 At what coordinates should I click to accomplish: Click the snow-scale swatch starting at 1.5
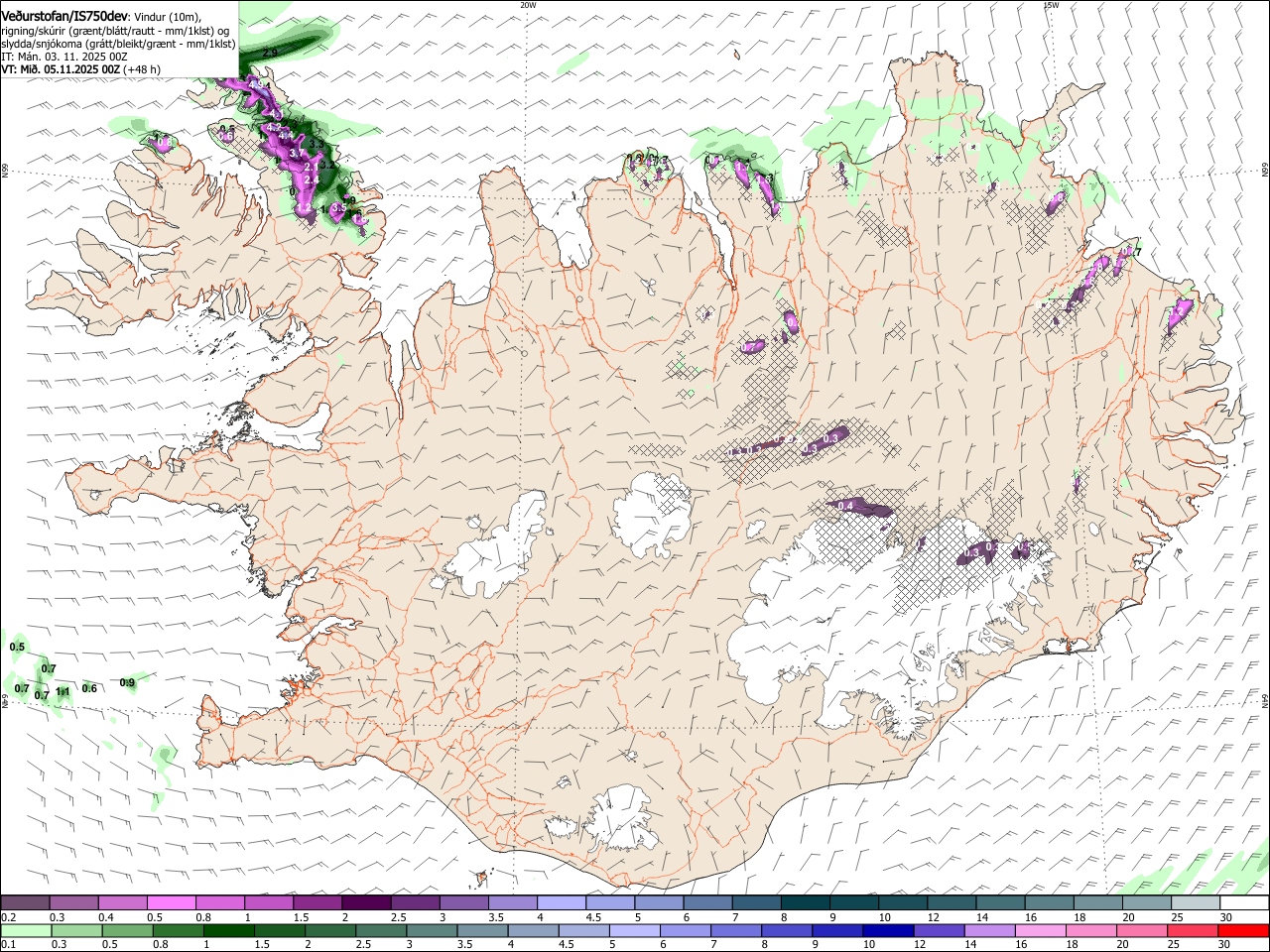point(317,903)
